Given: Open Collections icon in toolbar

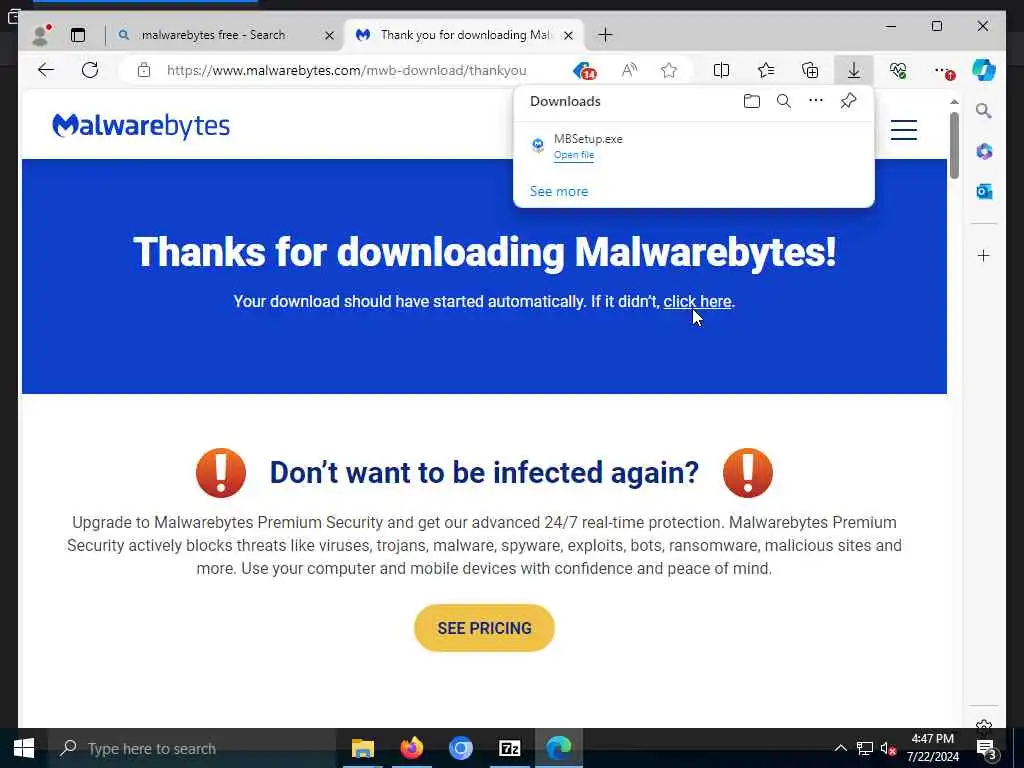Looking at the screenshot, I should 810,70.
